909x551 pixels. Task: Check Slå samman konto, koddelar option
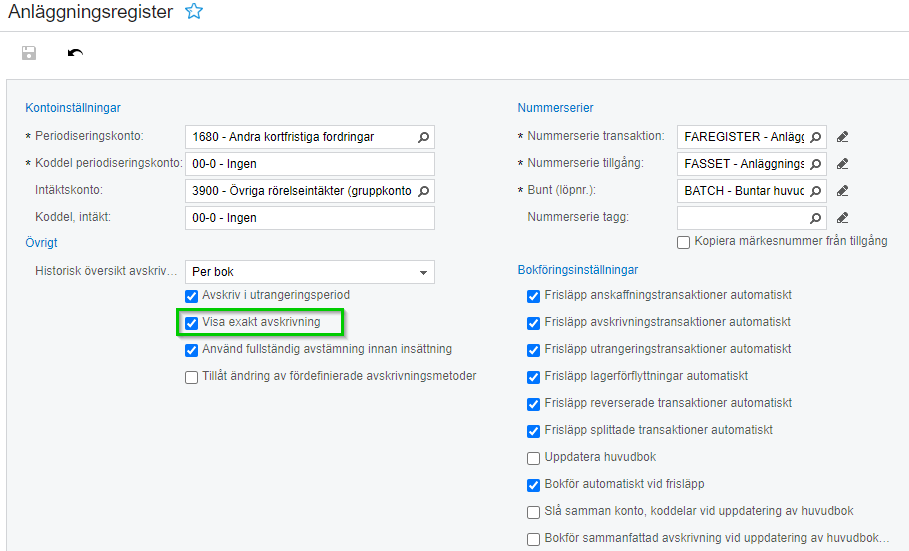(x=533, y=512)
